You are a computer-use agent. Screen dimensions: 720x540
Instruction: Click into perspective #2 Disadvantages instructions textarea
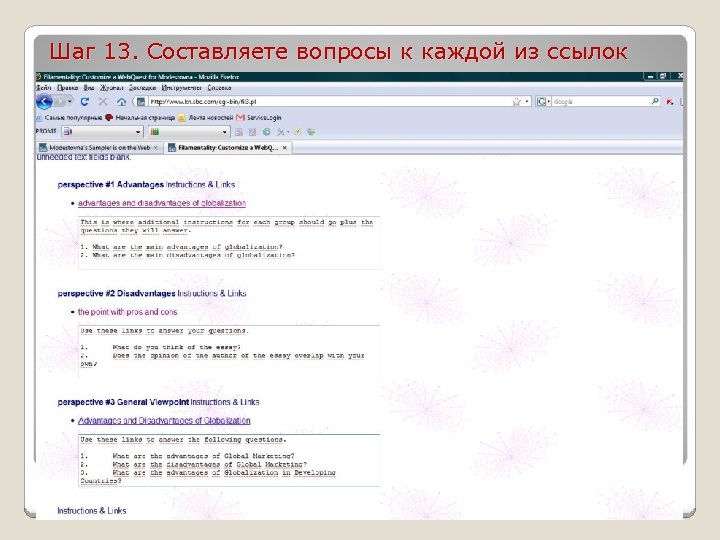tap(229, 351)
